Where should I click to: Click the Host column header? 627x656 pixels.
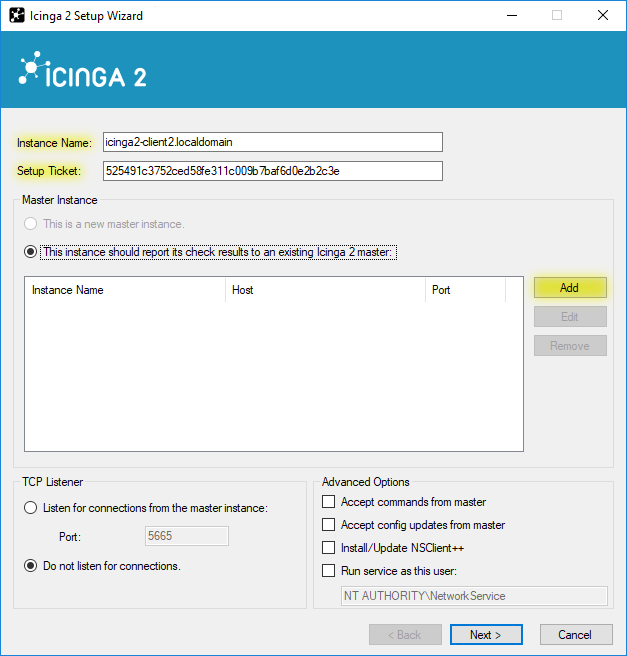325,290
